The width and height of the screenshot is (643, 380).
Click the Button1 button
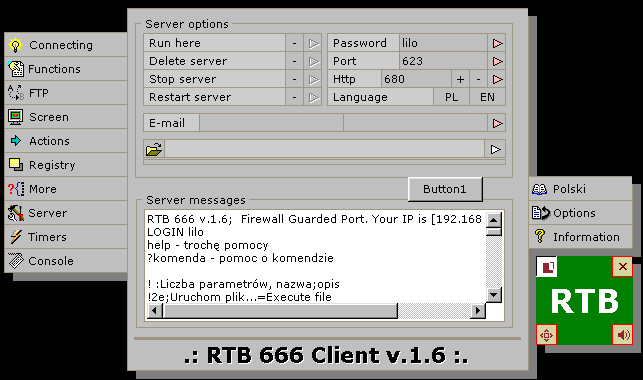[x=445, y=189]
